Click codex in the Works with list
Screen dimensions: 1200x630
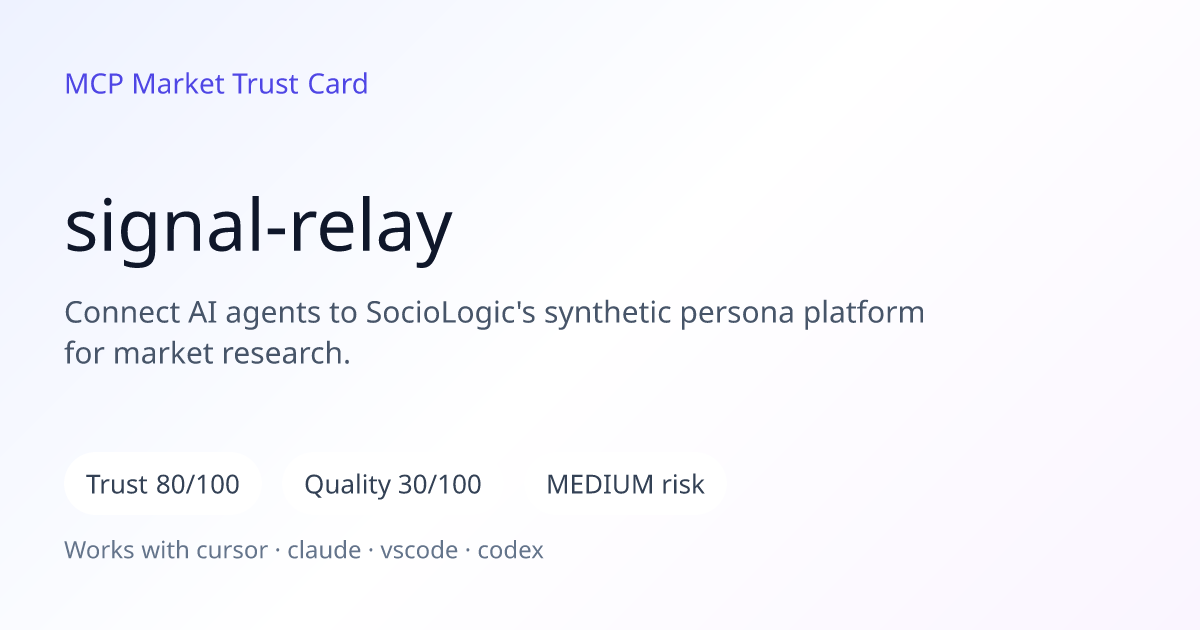tap(510, 550)
